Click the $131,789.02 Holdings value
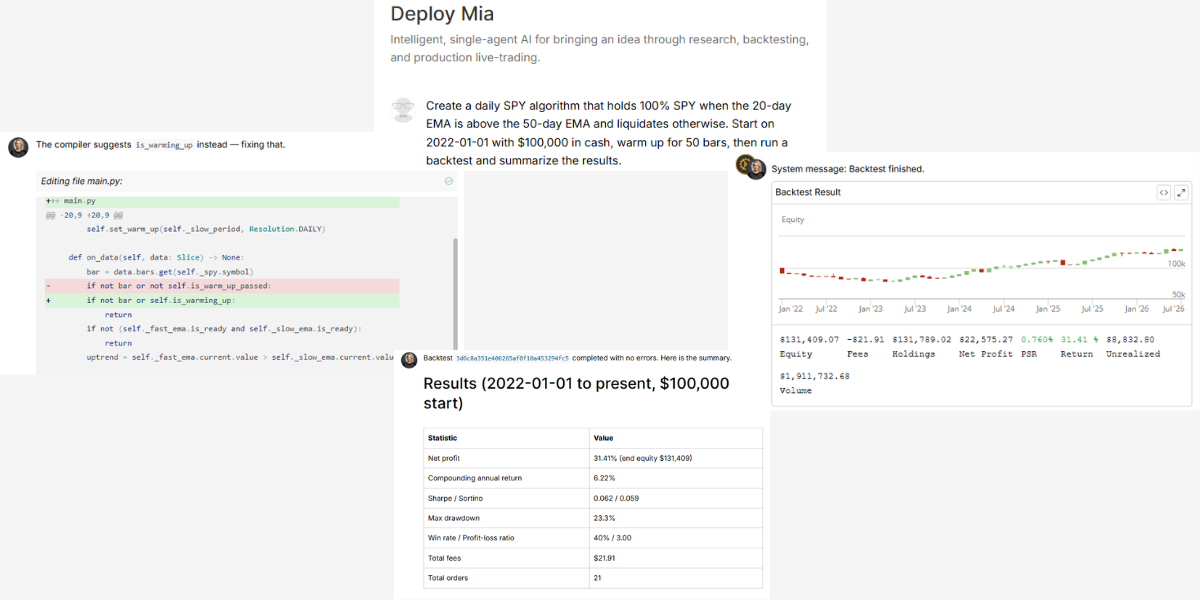 [922, 340]
